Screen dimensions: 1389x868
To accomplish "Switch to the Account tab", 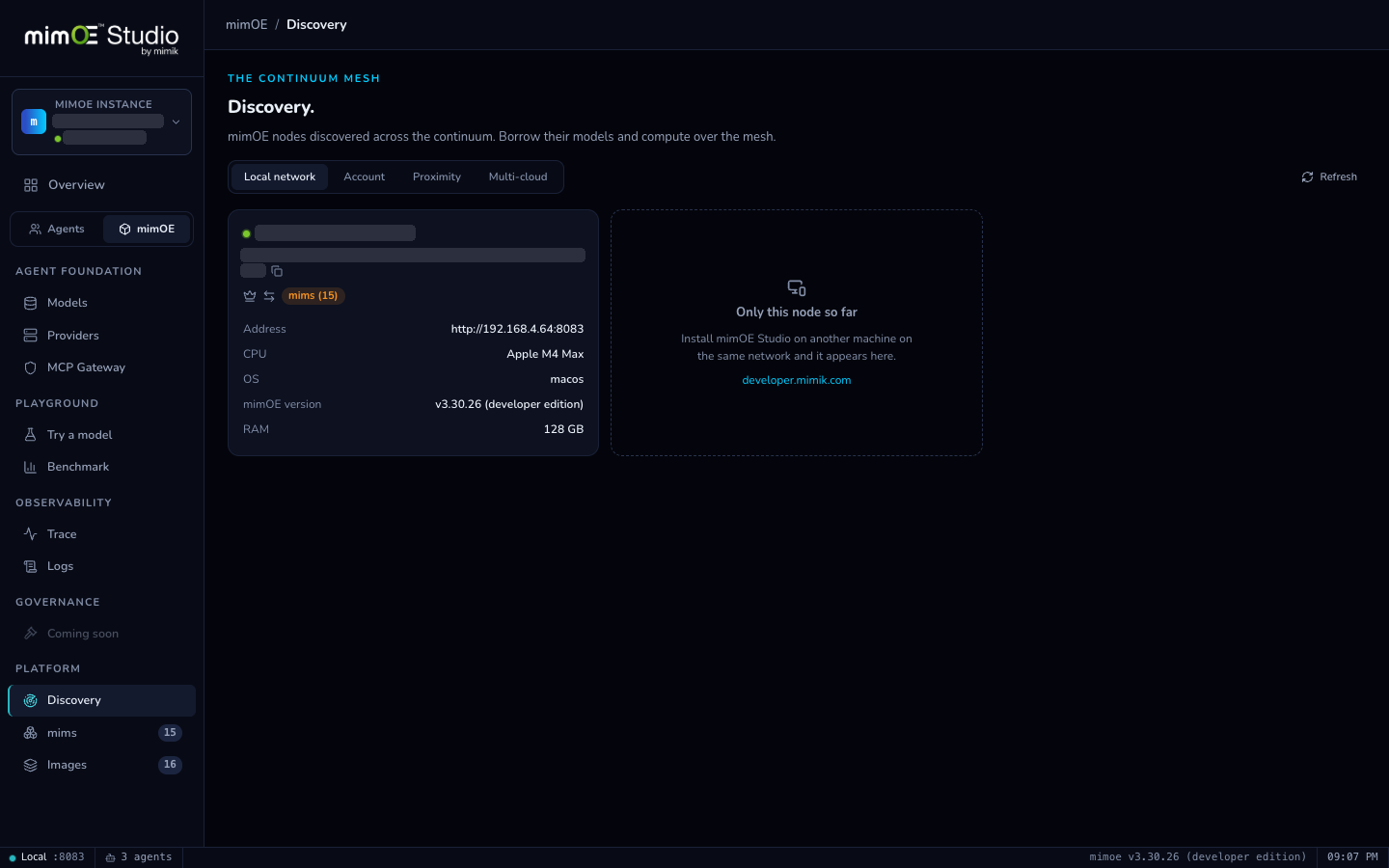I will point(365,177).
